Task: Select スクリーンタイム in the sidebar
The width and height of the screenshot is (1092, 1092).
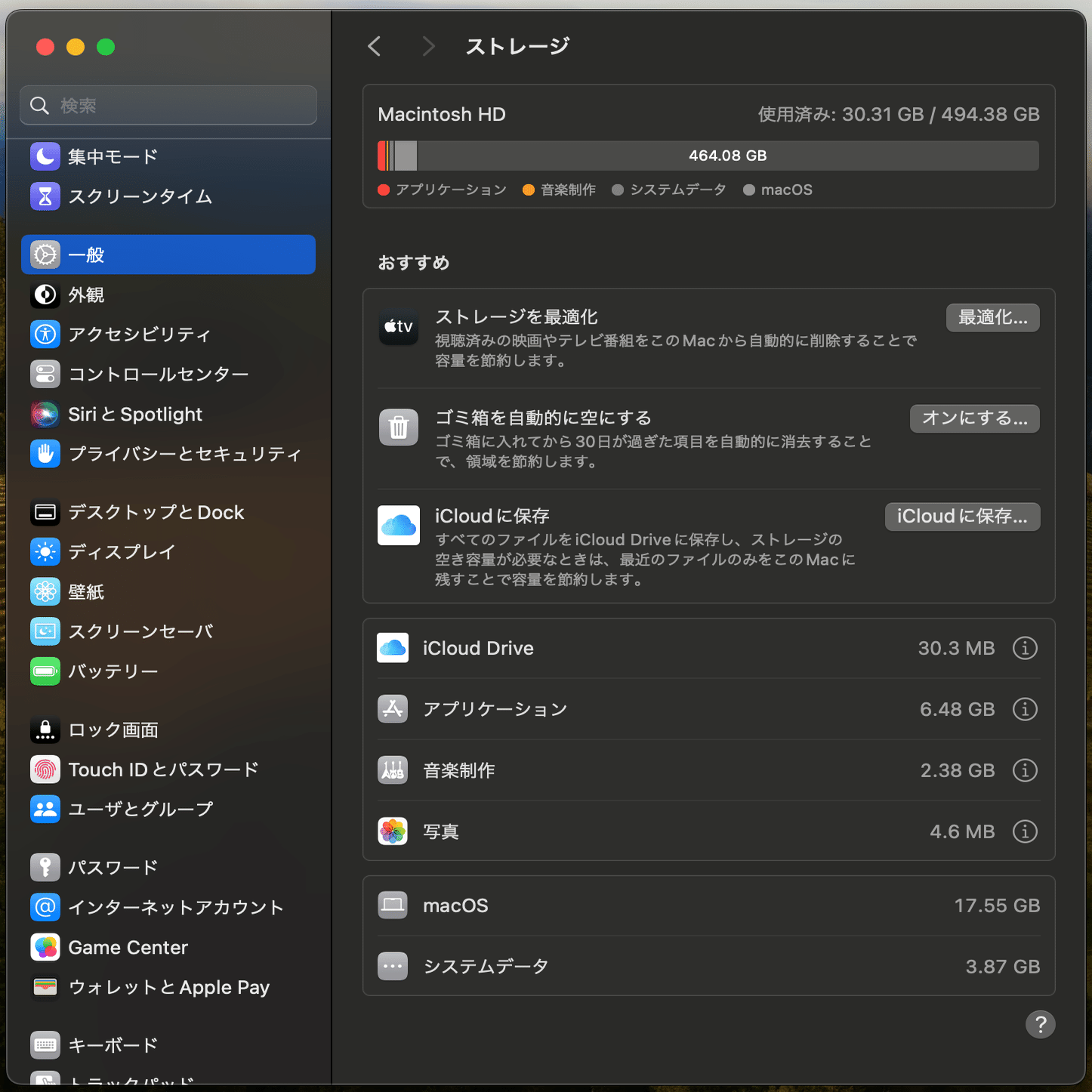Action: click(x=140, y=196)
